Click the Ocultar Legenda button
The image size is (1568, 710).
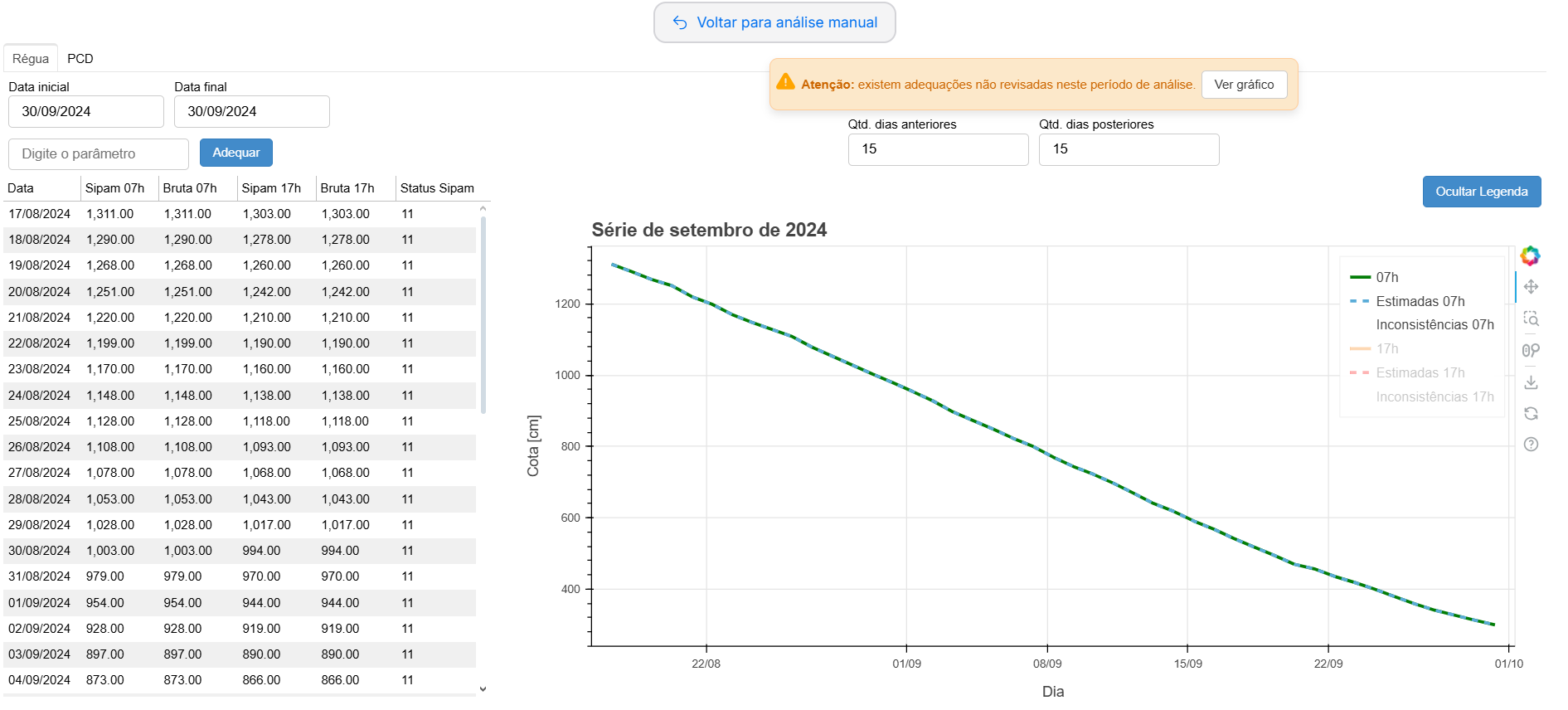1481,192
